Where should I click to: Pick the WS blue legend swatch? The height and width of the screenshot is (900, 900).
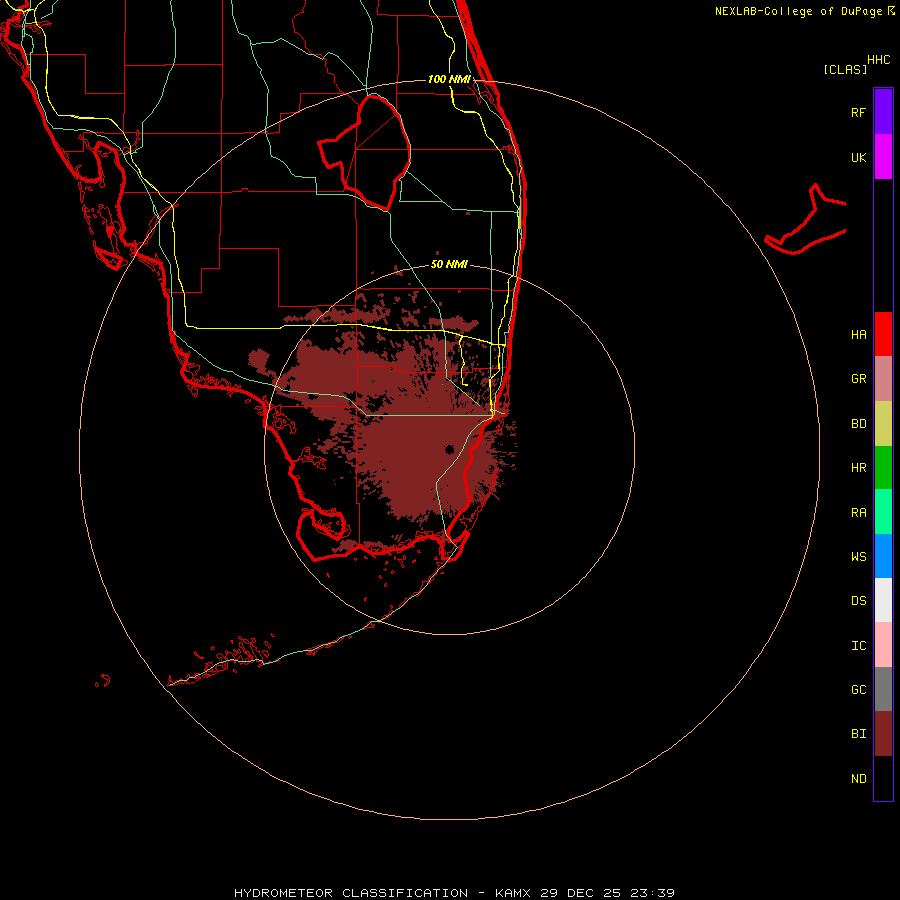point(883,556)
